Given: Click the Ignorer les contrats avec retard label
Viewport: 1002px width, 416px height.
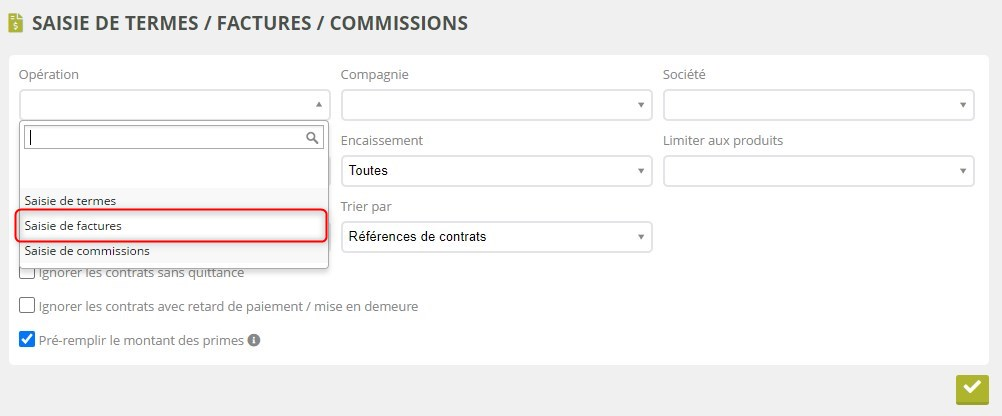Looking at the screenshot, I should tap(228, 306).
